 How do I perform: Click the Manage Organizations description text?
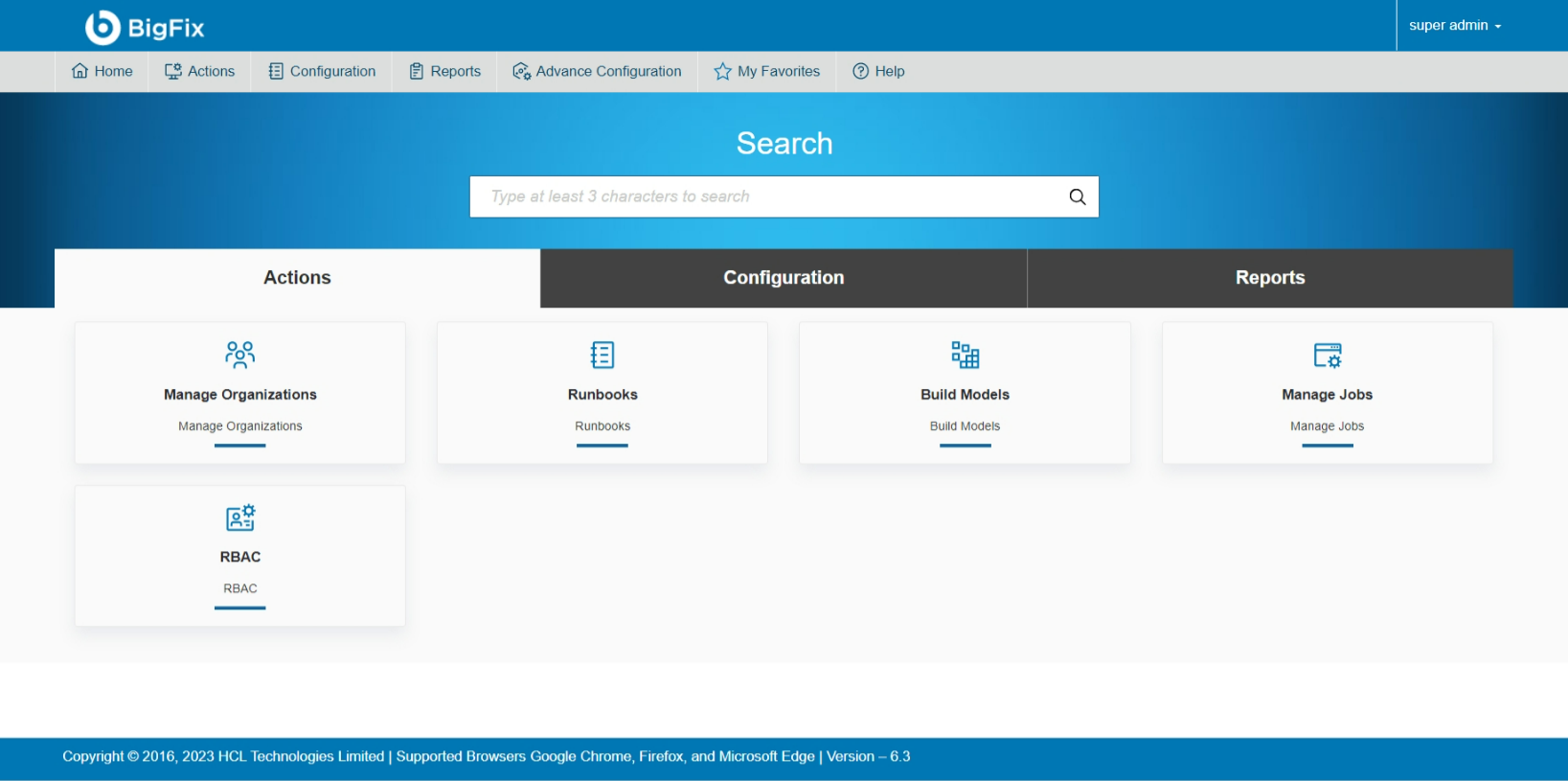click(x=240, y=426)
